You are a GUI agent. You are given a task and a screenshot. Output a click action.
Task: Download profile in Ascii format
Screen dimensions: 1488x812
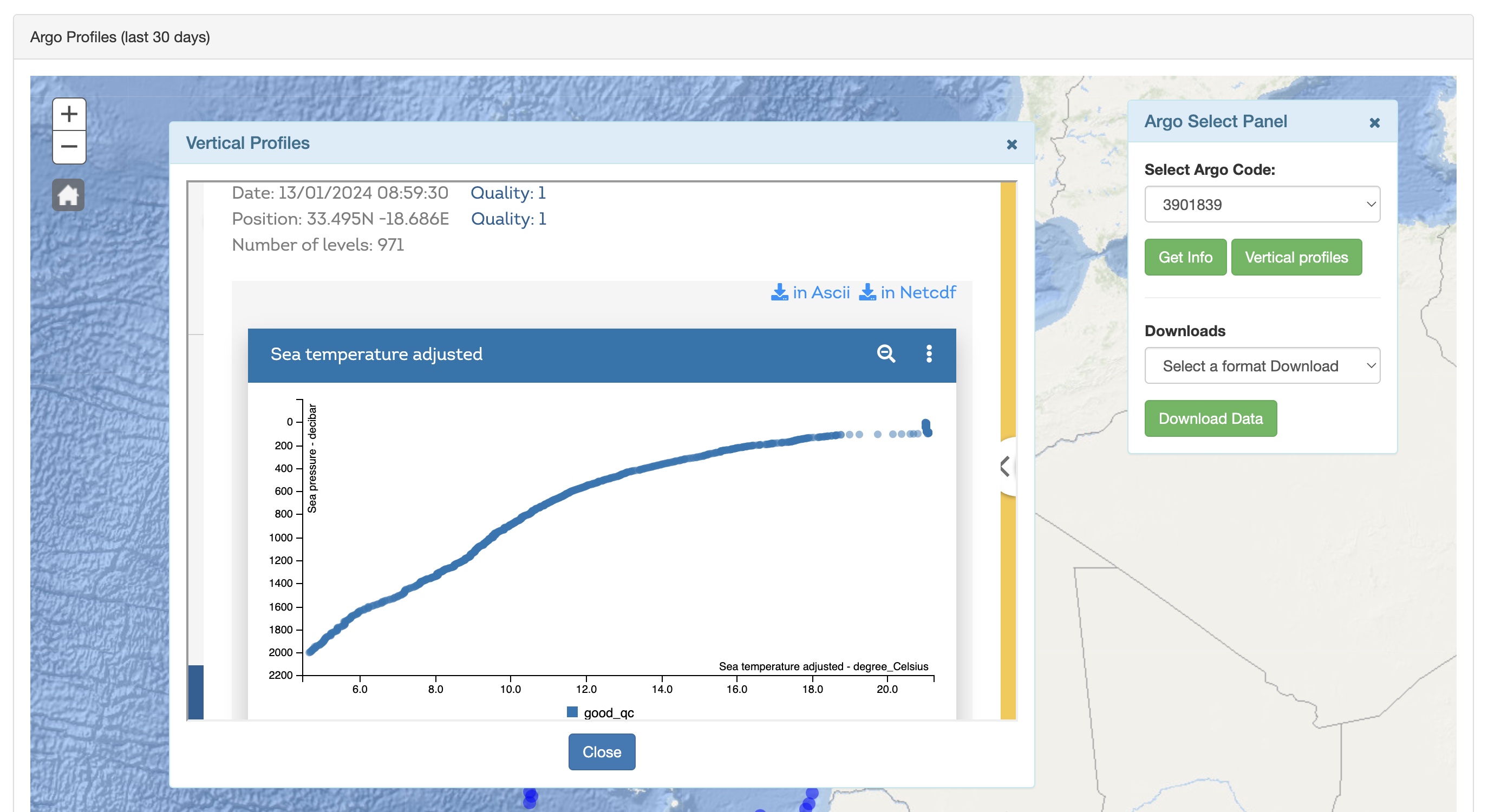click(x=810, y=293)
